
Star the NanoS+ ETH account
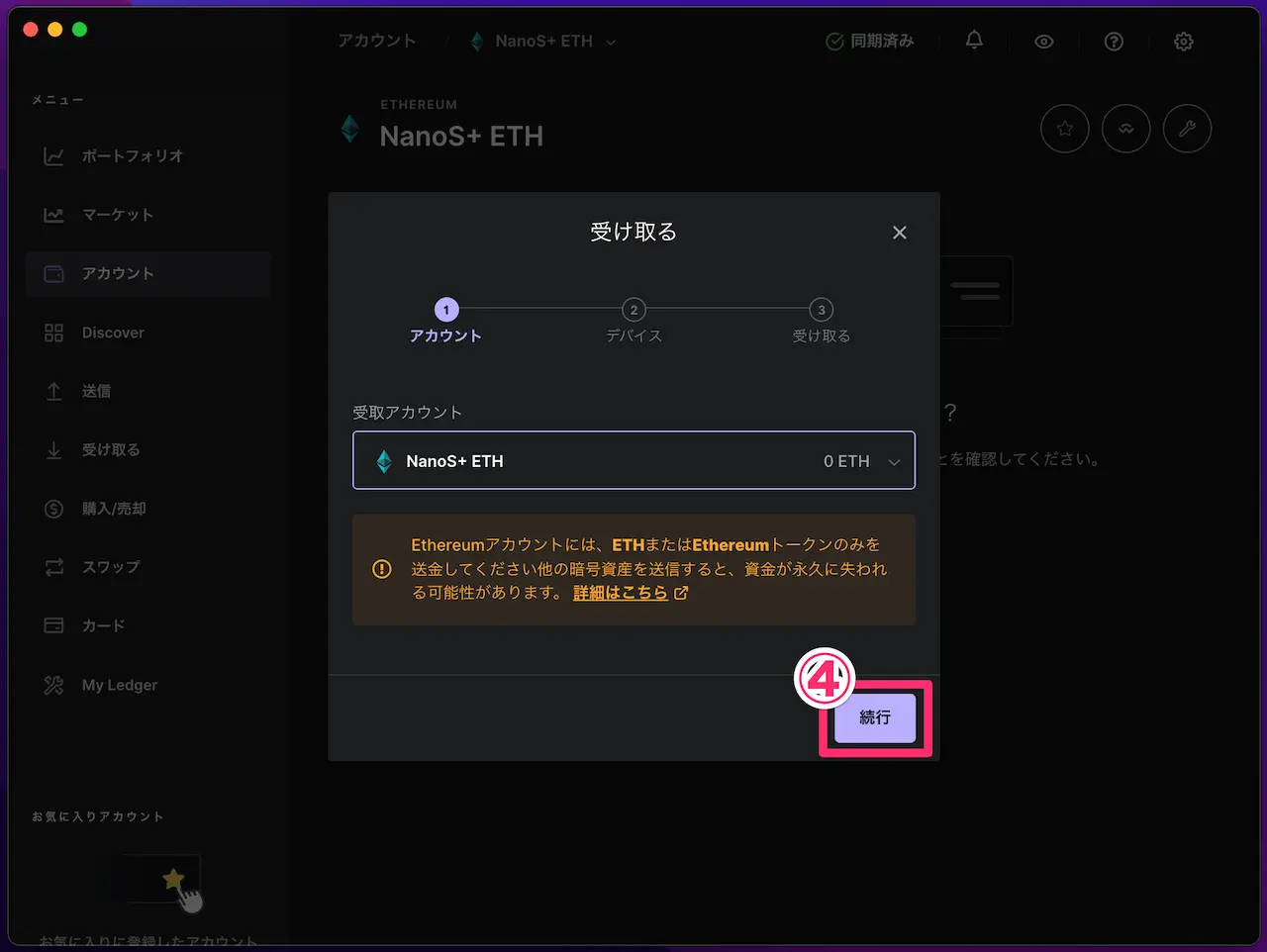(x=1065, y=129)
